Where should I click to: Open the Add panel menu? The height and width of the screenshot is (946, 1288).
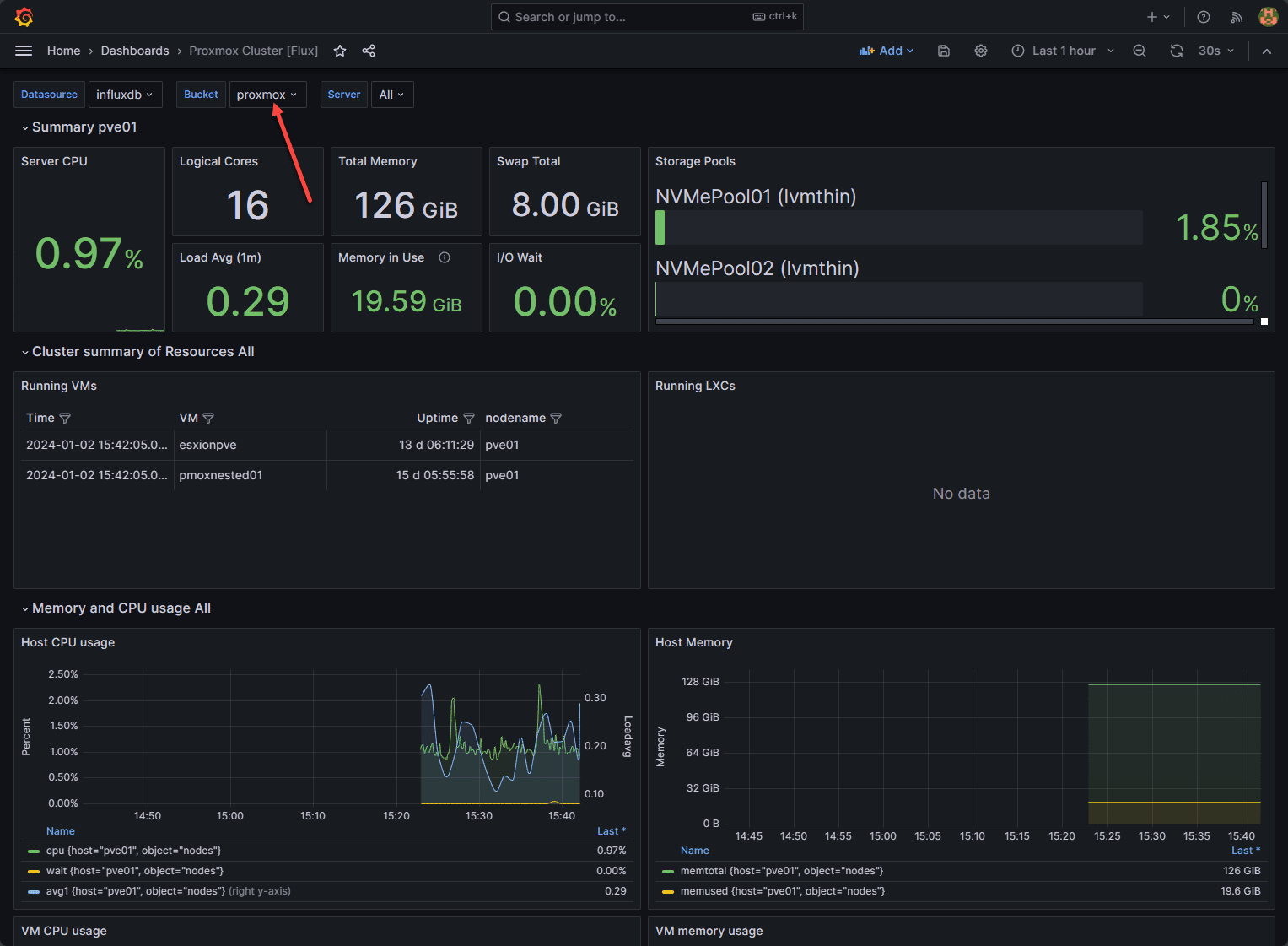point(887,51)
